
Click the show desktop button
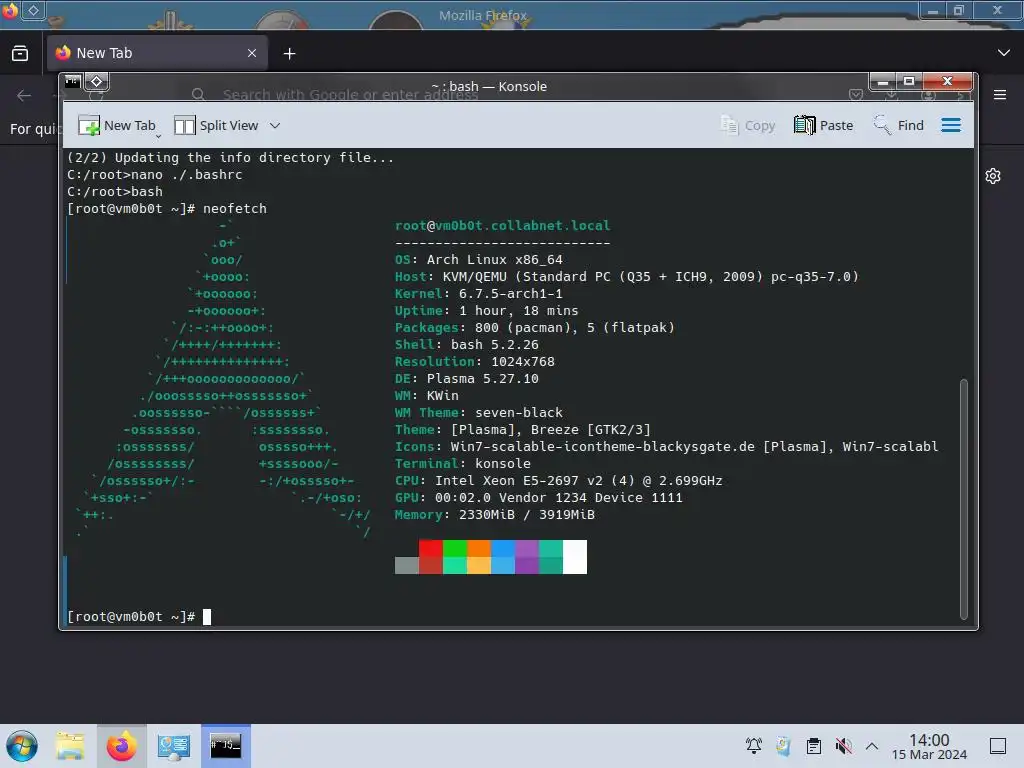pyautogui.click(x=998, y=746)
